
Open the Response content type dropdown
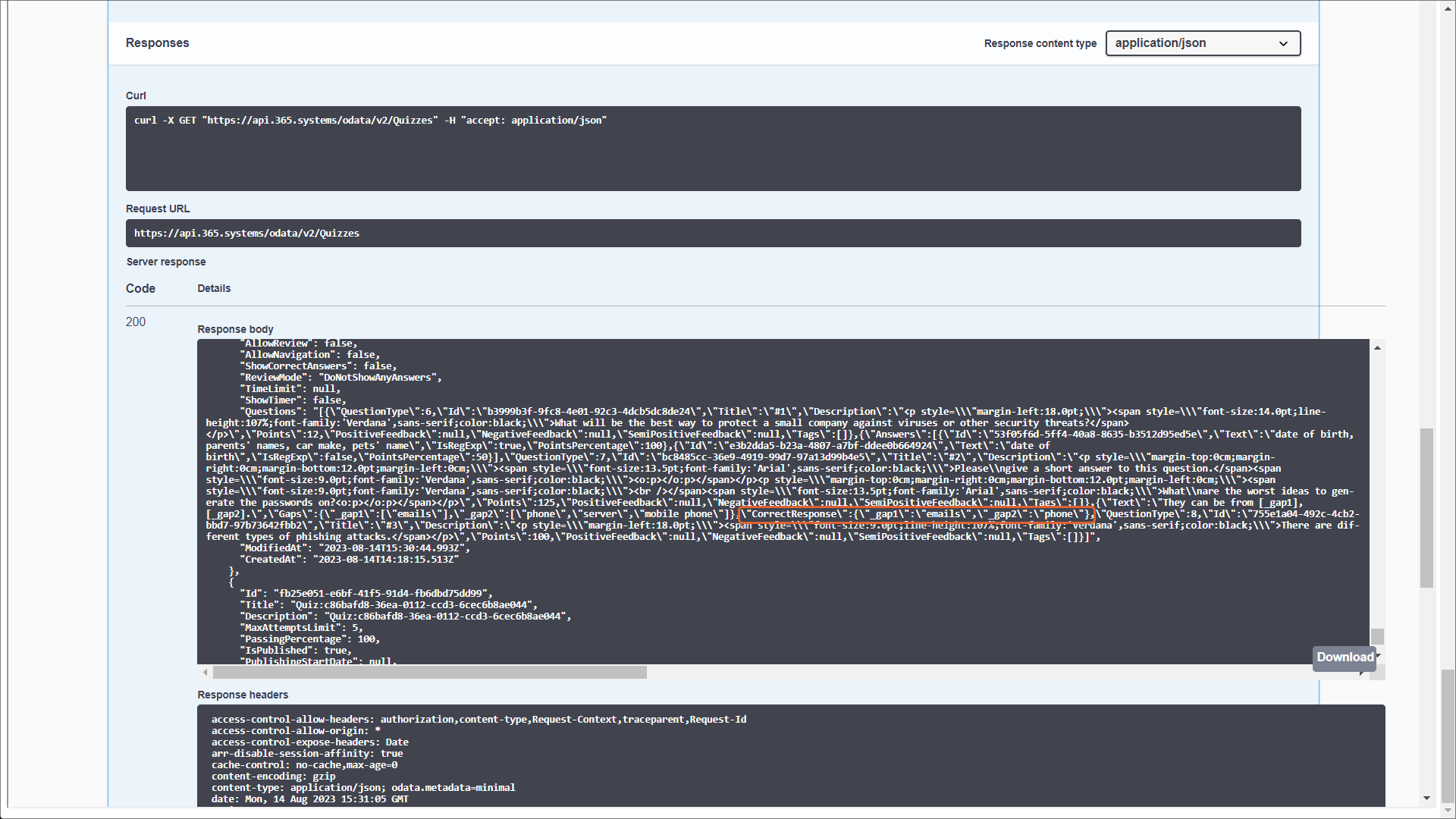[1202, 43]
